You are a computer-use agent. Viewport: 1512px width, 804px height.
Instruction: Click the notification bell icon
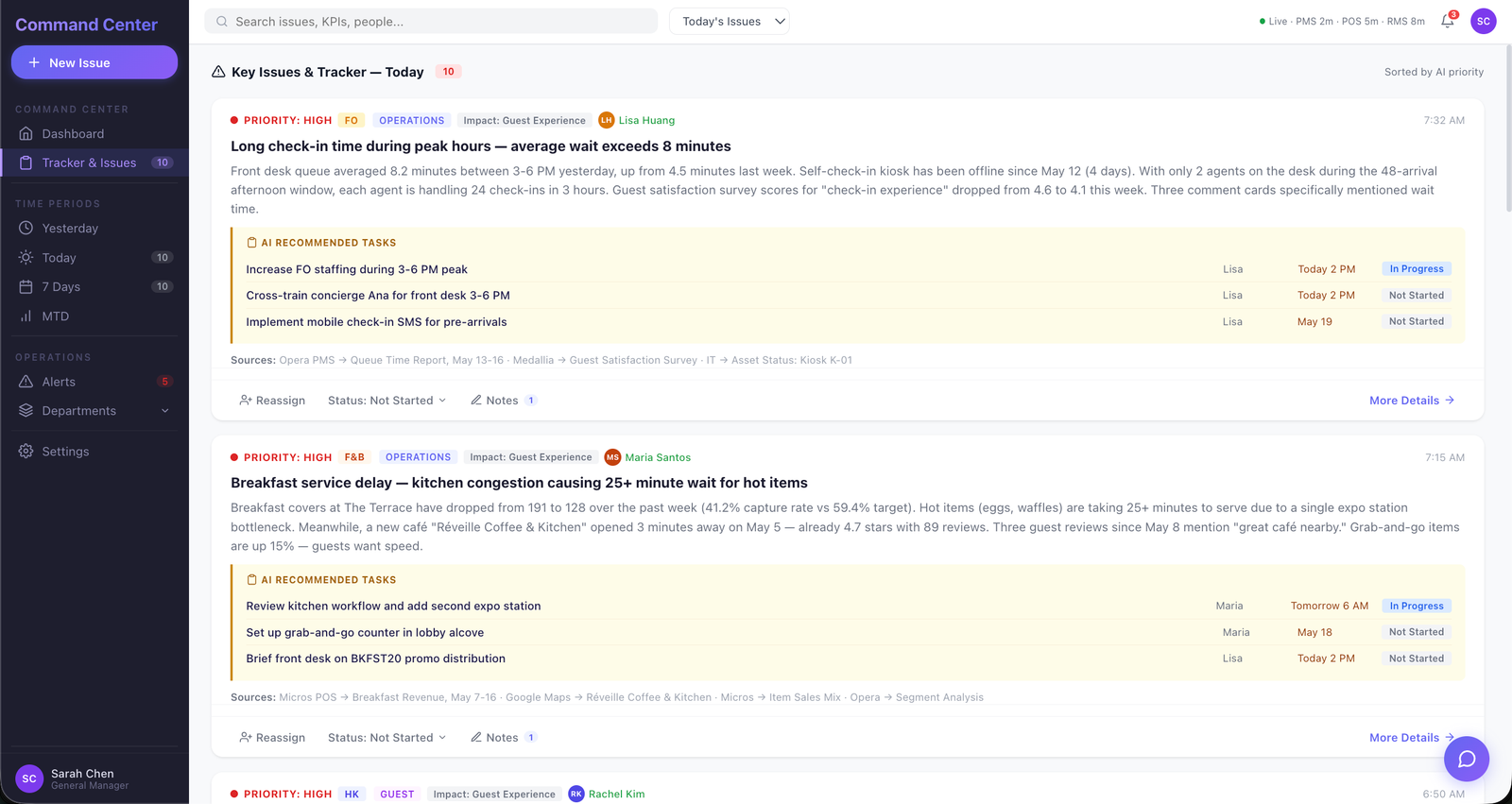1447,21
